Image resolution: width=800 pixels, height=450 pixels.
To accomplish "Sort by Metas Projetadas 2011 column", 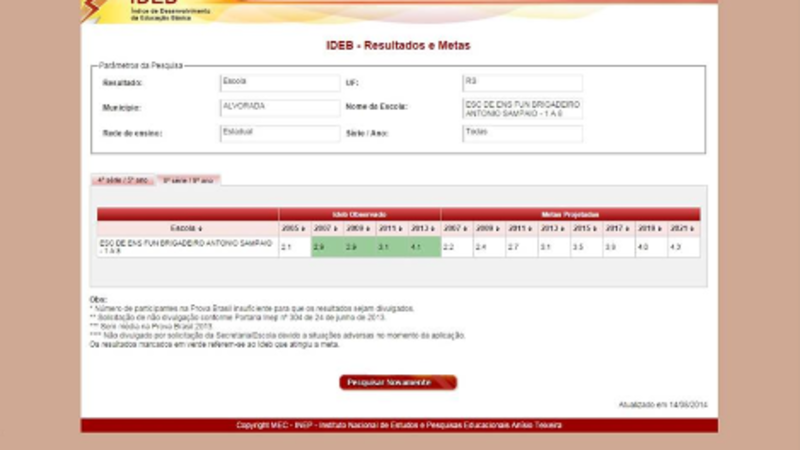I will 521,228.
